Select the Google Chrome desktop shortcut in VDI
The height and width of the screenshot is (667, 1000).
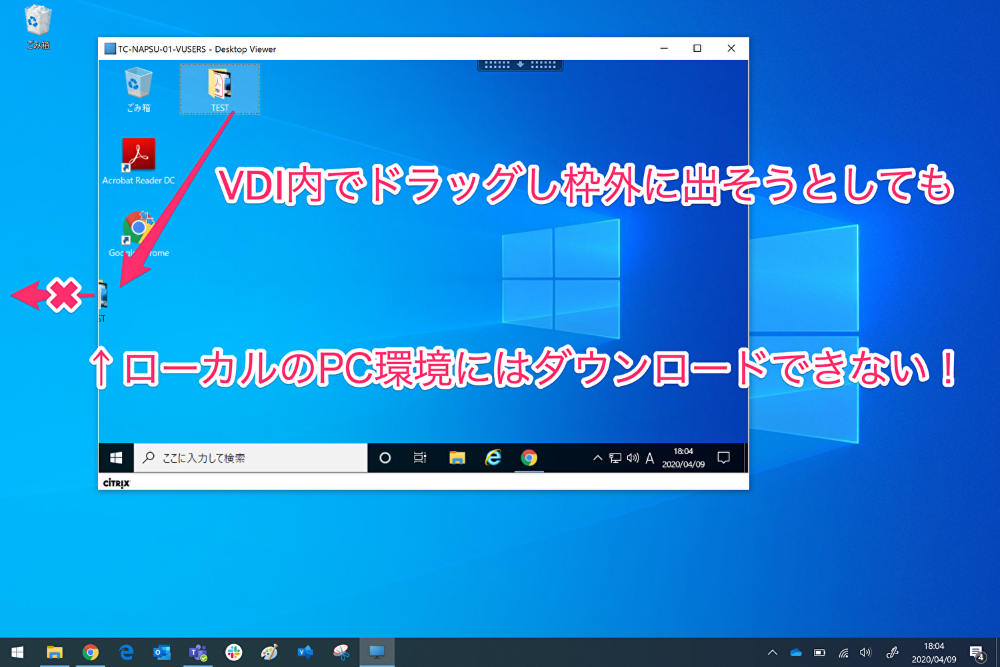pyautogui.click(x=138, y=234)
